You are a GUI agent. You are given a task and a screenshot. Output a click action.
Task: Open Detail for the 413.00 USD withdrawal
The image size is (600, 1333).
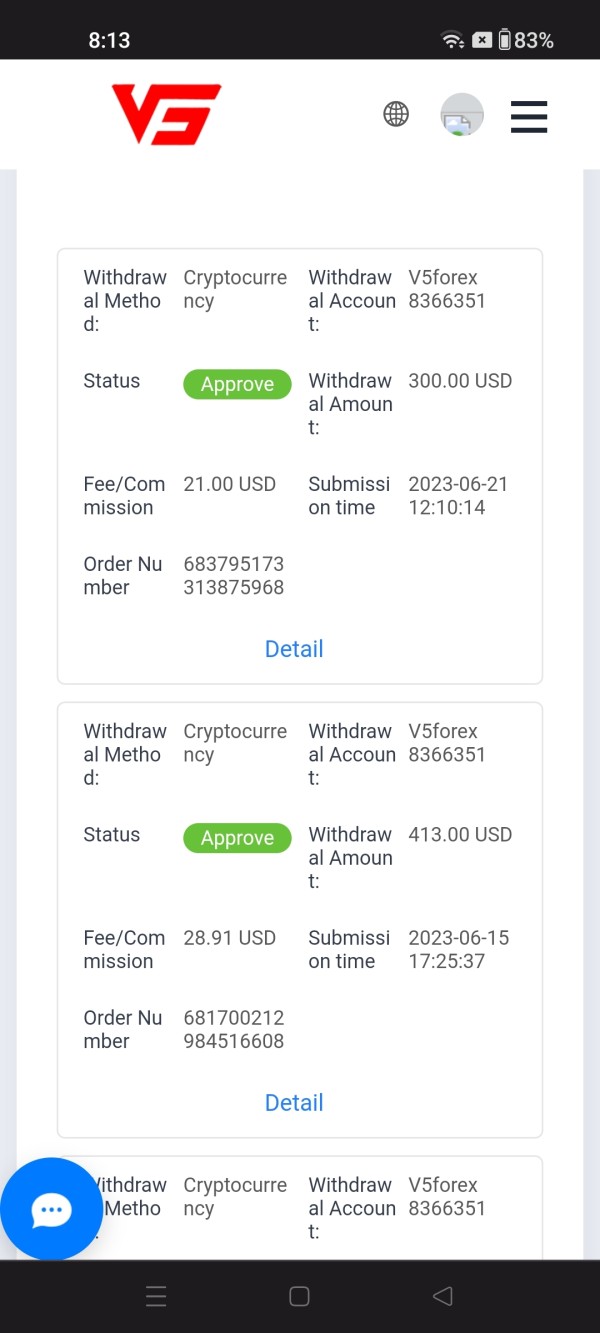(x=294, y=1103)
